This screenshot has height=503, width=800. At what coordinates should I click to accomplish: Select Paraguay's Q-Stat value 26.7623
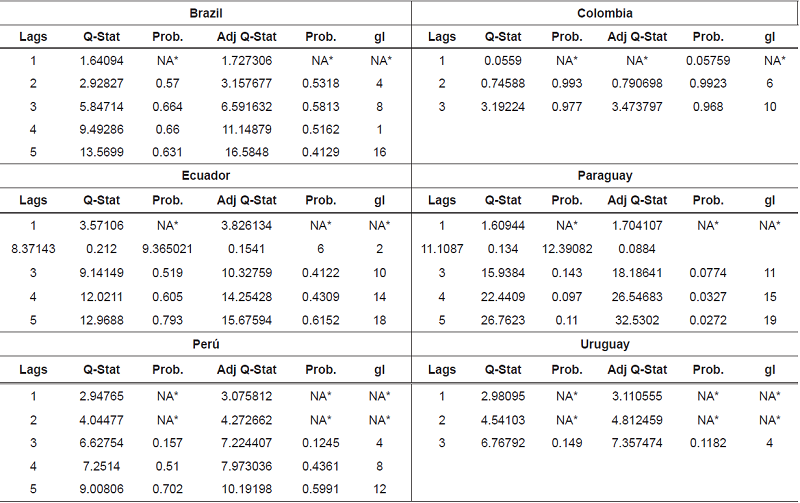click(x=501, y=319)
